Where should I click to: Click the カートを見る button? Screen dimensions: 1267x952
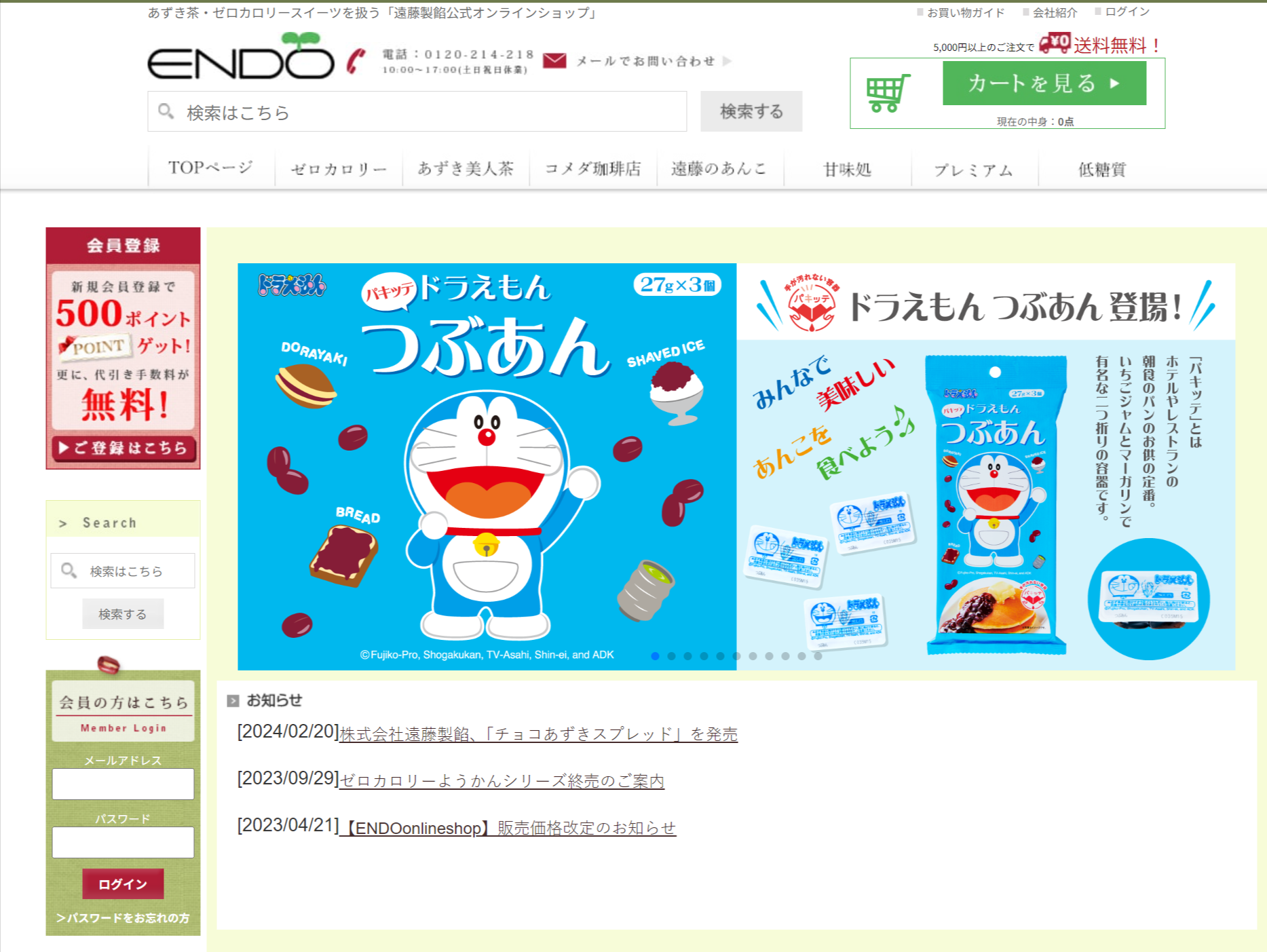point(1044,83)
